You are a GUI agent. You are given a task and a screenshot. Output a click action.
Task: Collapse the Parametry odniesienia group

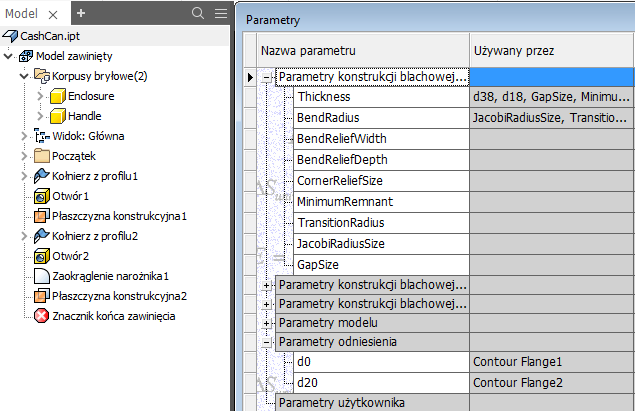pyautogui.click(x=266, y=342)
